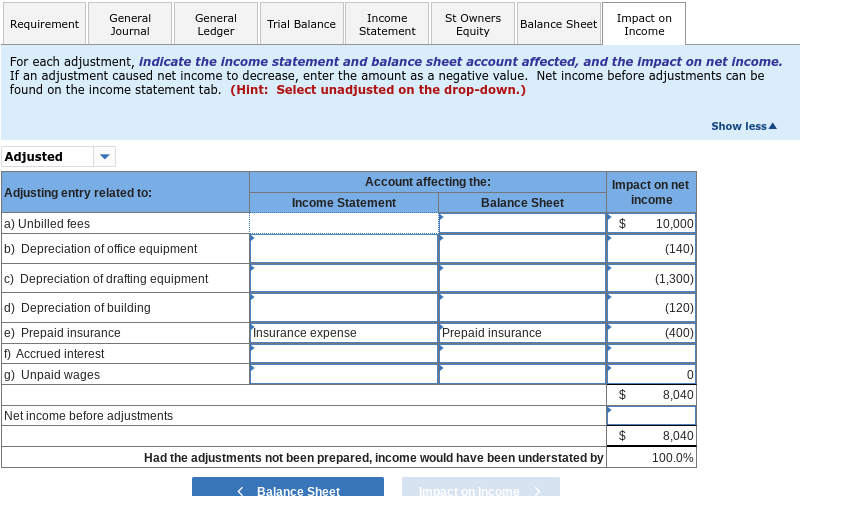The height and width of the screenshot is (508, 846).
Task: Open the Adjusted dropdown arrow
Action: click(x=105, y=157)
